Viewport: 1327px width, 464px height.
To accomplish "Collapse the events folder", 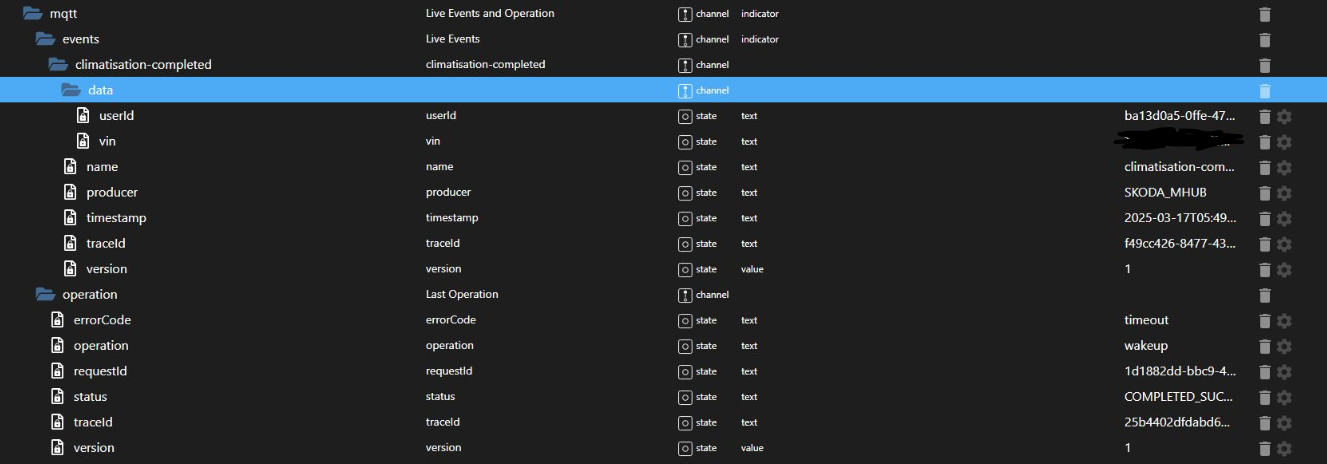I will click(x=44, y=39).
